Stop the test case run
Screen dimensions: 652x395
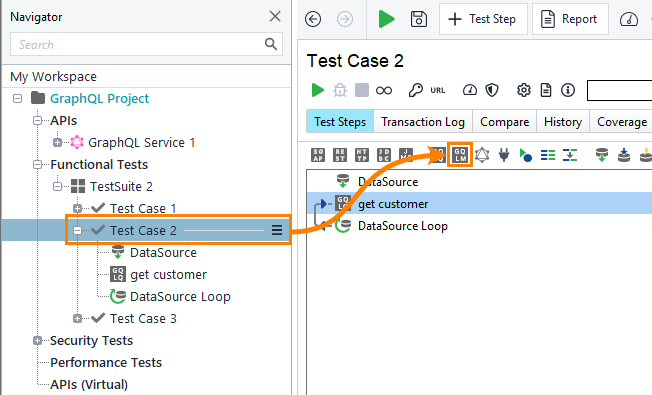click(x=362, y=90)
